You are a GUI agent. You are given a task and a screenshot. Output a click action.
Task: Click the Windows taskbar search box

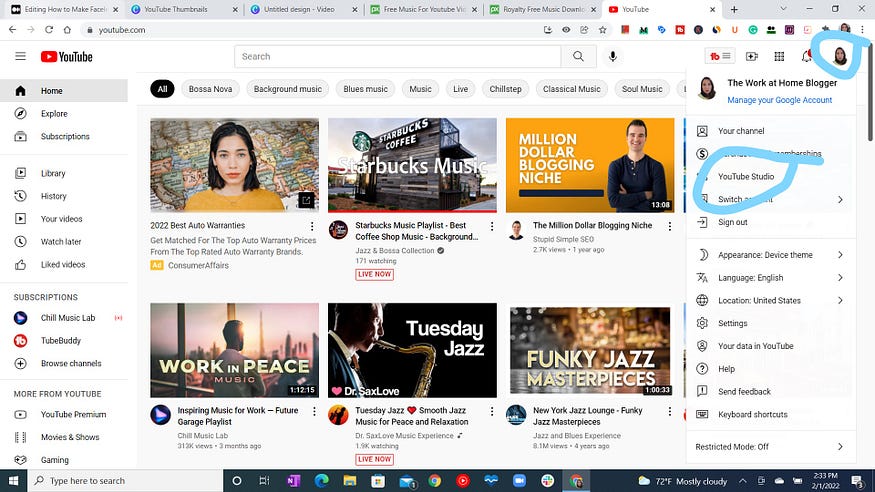pyautogui.click(x=125, y=481)
